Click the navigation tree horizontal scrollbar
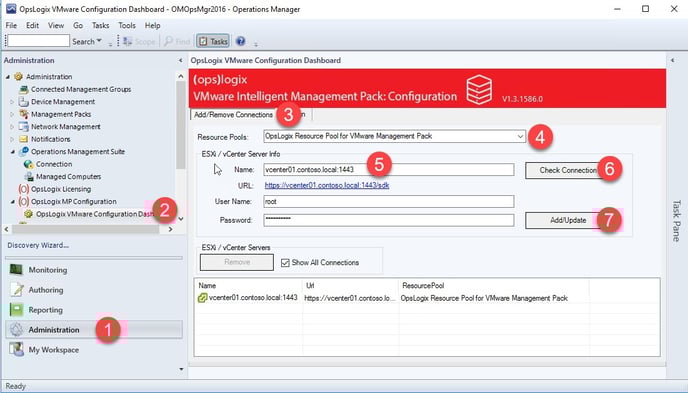The image size is (688, 393). [88, 229]
